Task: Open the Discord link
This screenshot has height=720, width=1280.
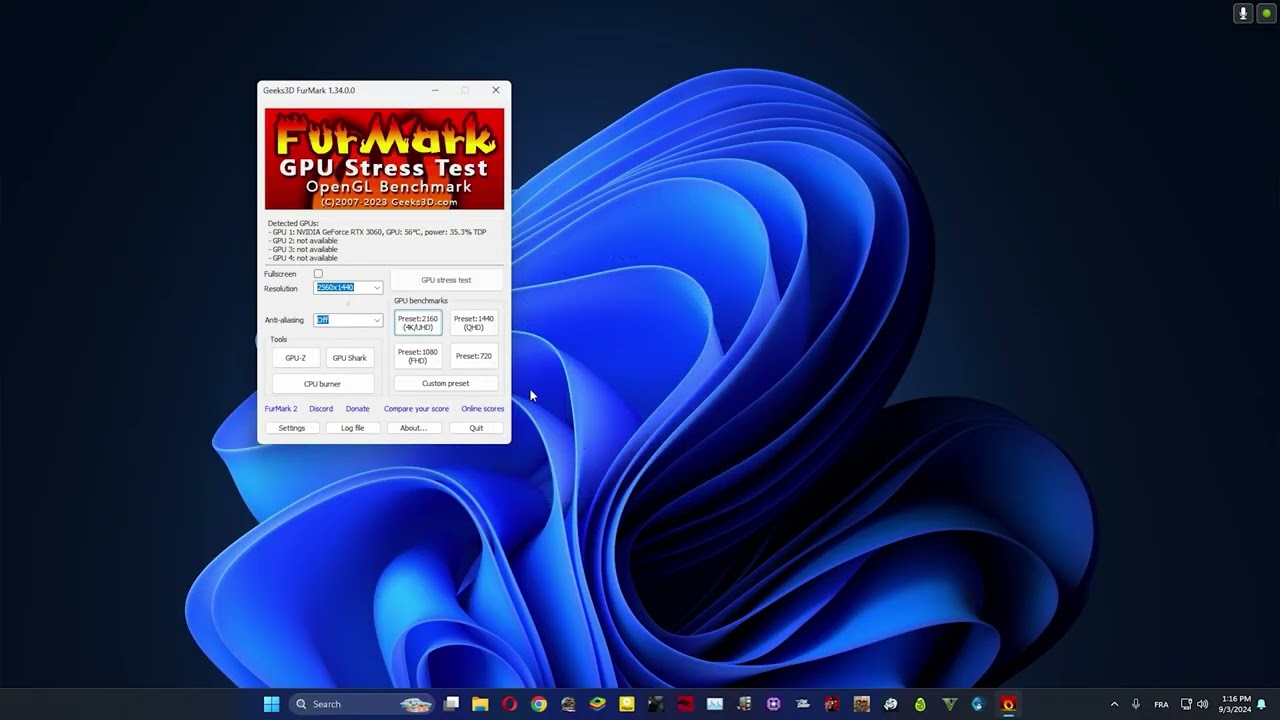Action: pos(321,409)
